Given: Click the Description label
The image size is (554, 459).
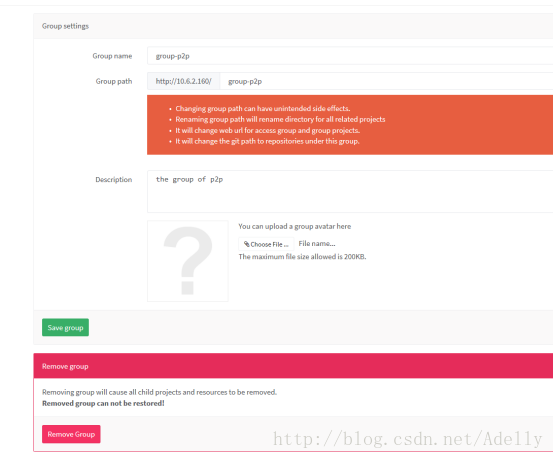Looking at the screenshot, I should click(x=114, y=180).
